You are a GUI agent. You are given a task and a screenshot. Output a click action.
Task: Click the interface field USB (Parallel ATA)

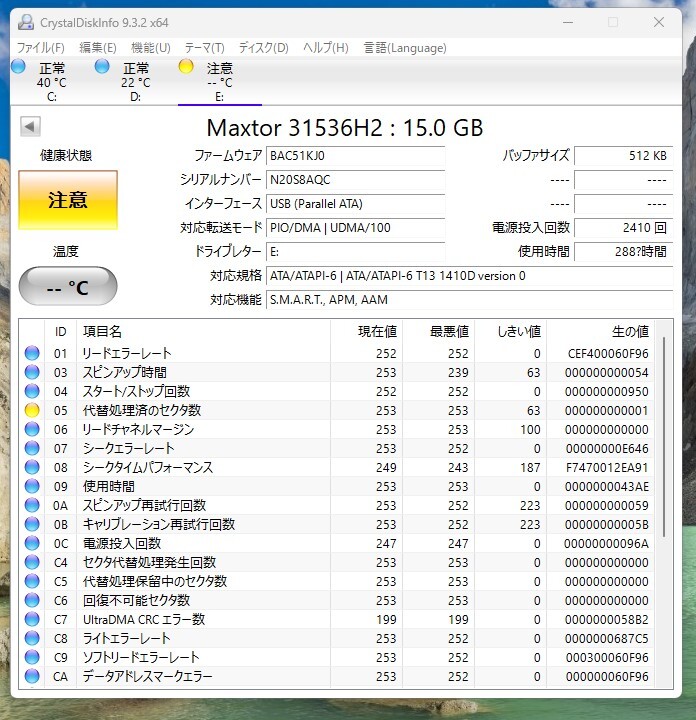tap(355, 203)
